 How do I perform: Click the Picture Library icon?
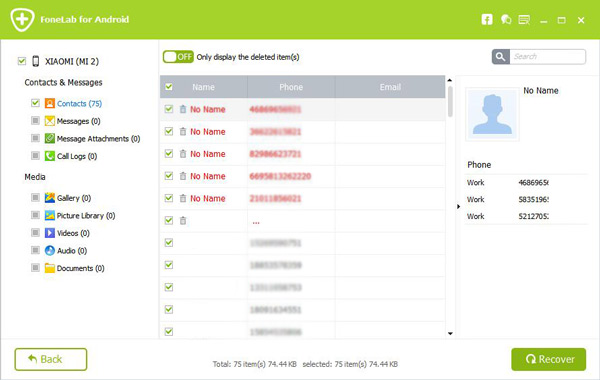click(50, 215)
